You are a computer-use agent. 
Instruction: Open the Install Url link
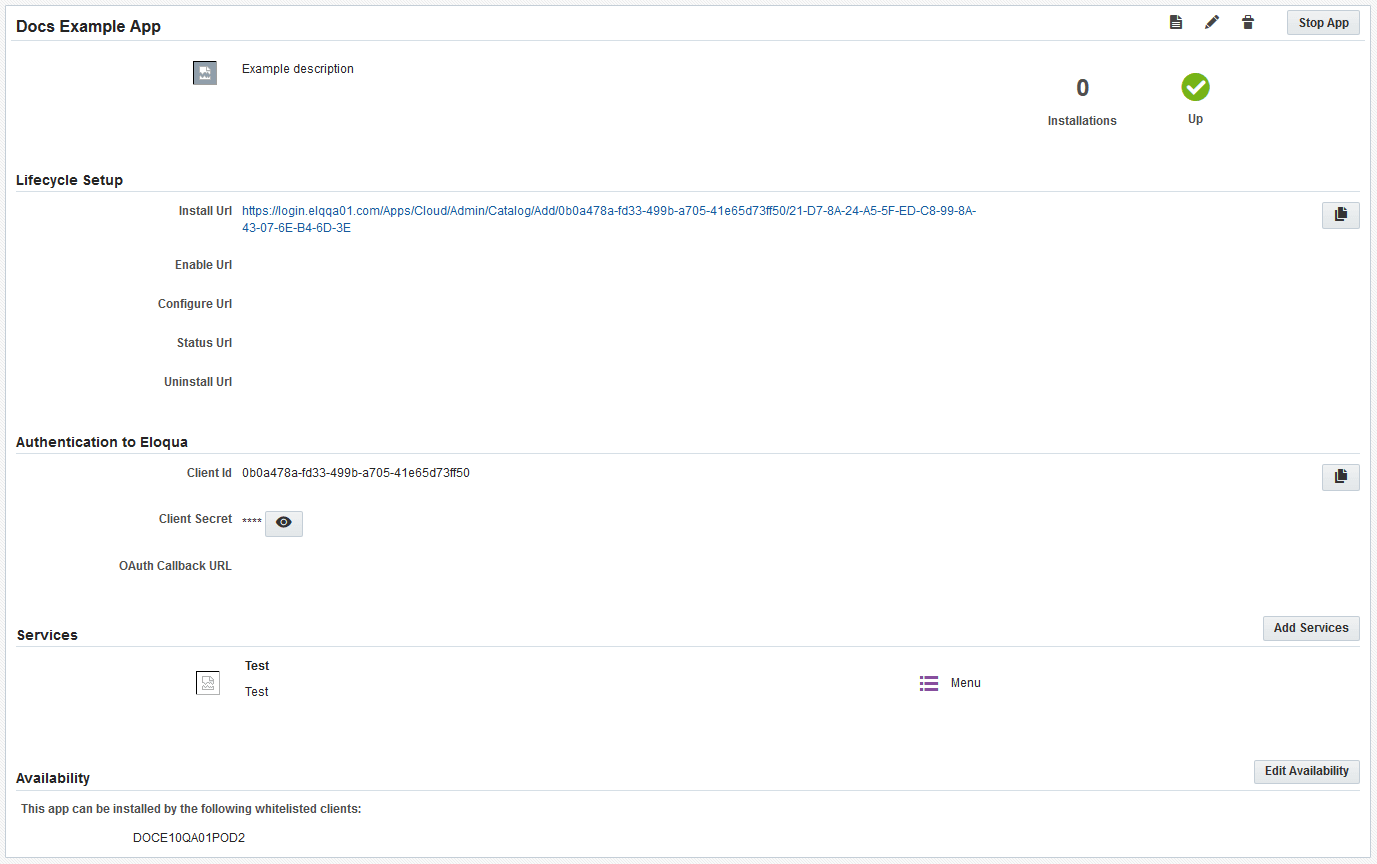click(x=609, y=219)
